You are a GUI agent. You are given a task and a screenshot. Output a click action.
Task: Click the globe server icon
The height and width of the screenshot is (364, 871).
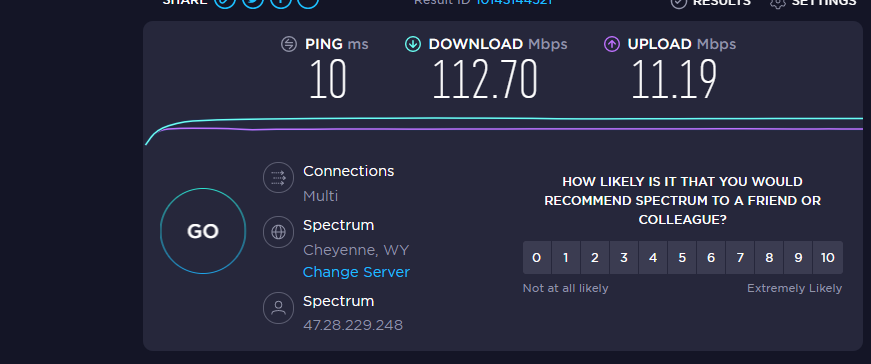click(x=278, y=232)
